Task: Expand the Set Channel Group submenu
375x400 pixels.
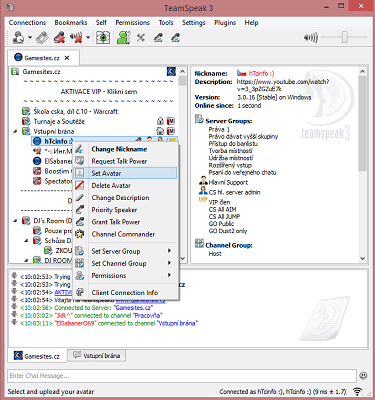Action: [126, 263]
